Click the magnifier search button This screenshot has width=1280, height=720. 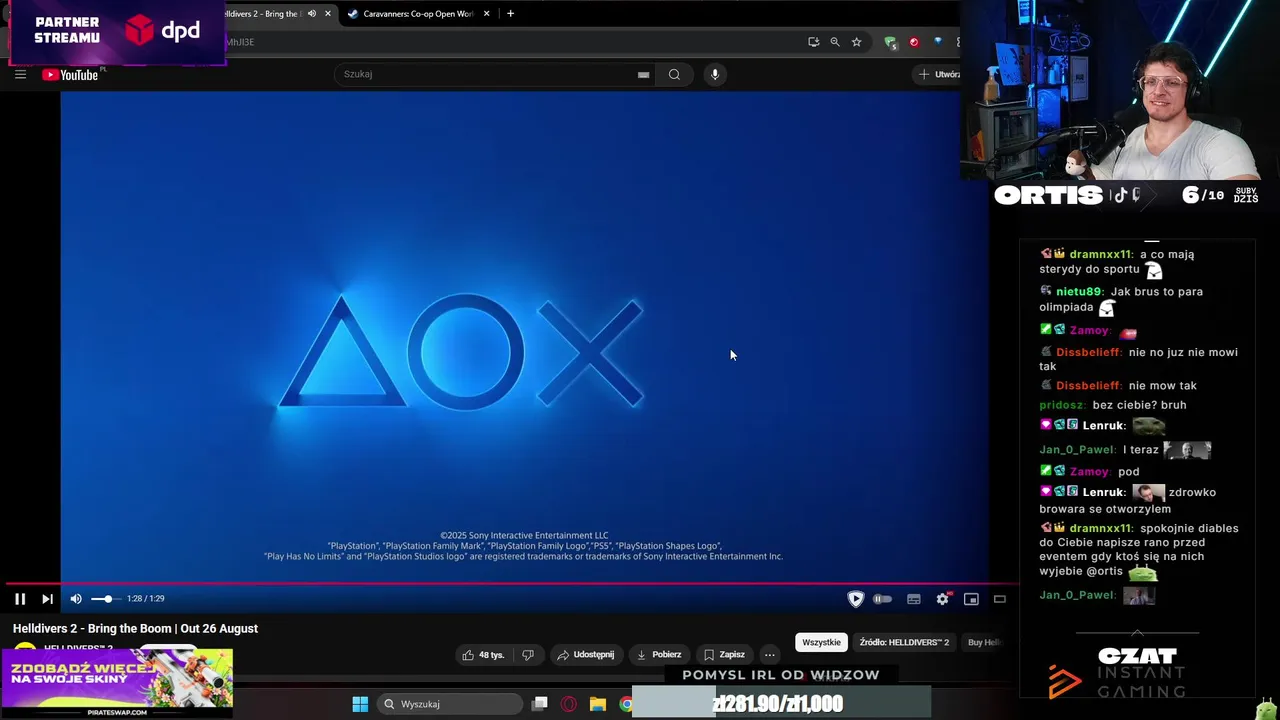coord(674,74)
